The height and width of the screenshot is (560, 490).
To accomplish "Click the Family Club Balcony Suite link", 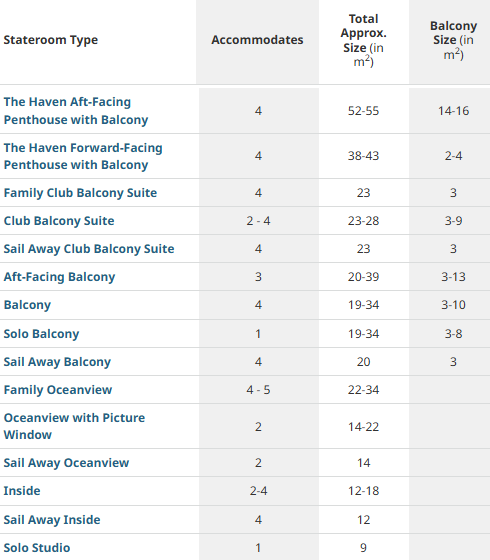I will (x=80, y=193).
